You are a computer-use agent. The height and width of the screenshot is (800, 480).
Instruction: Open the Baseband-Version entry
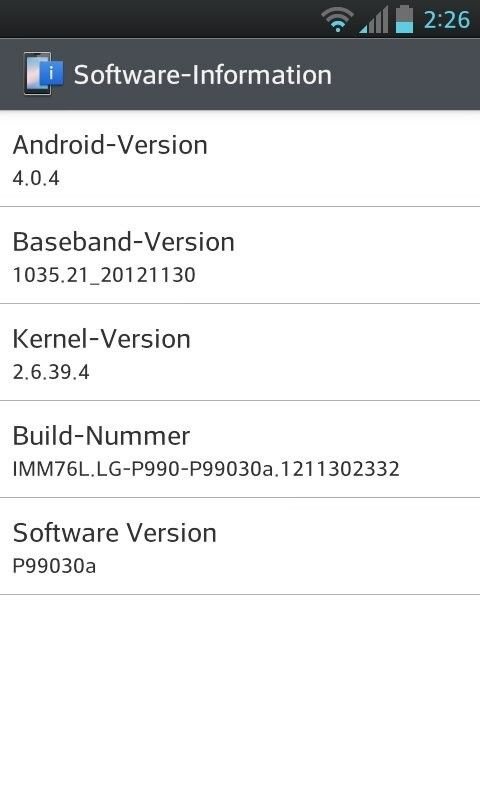(240, 255)
